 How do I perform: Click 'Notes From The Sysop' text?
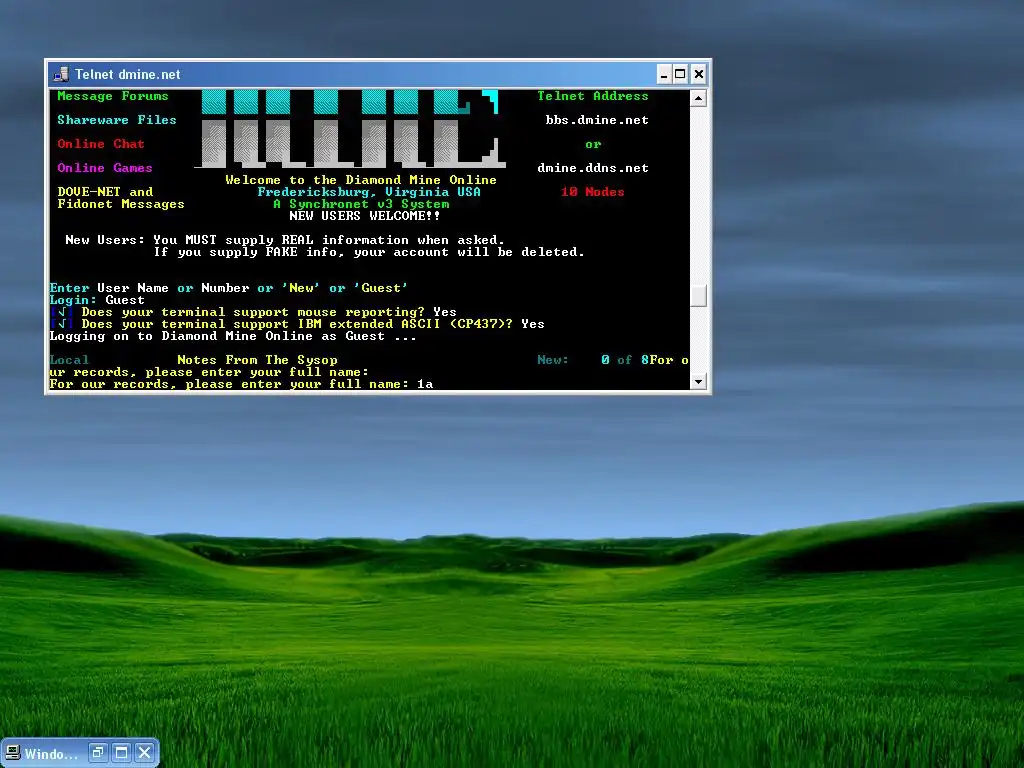click(x=257, y=360)
